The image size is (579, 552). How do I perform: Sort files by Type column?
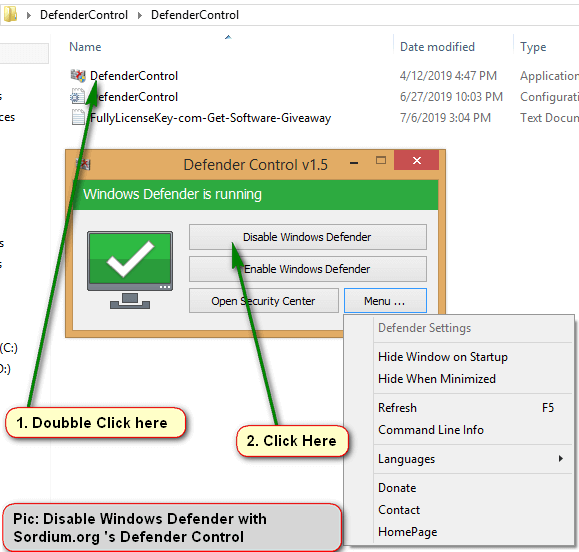(x=533, y=47)
